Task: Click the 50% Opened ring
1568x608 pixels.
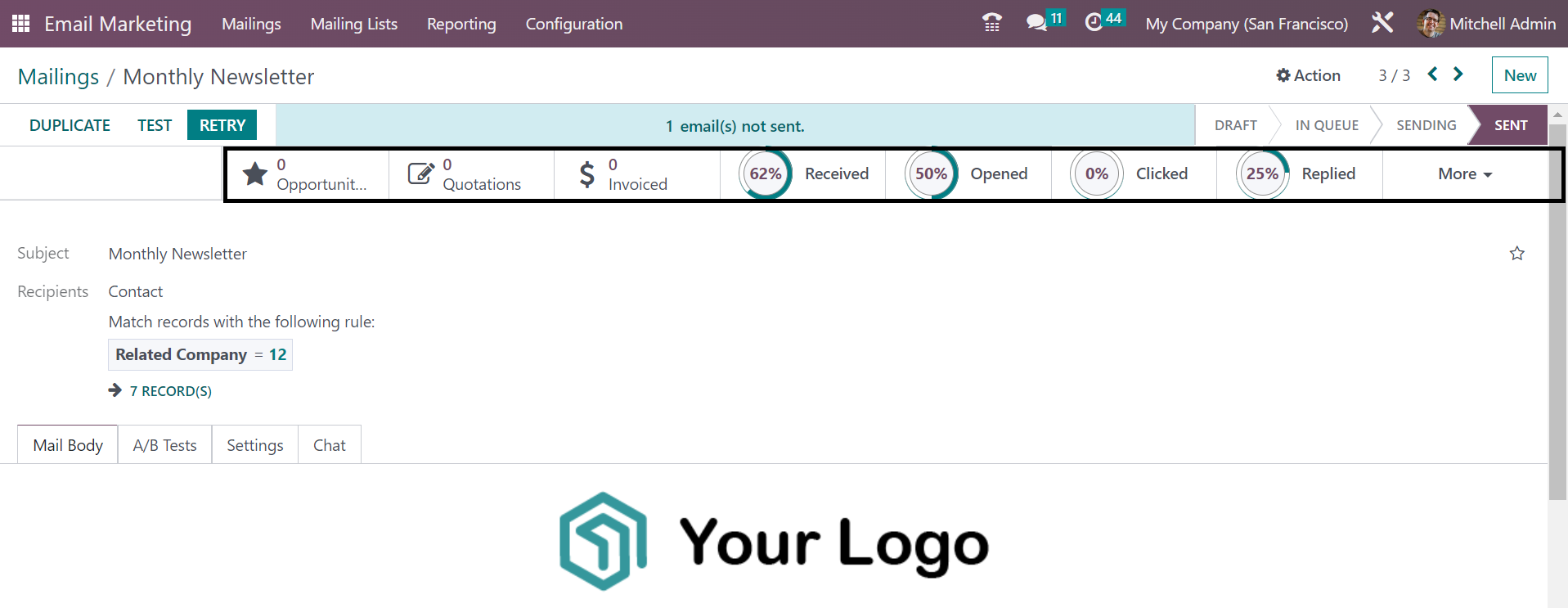Action: (931, 173)
